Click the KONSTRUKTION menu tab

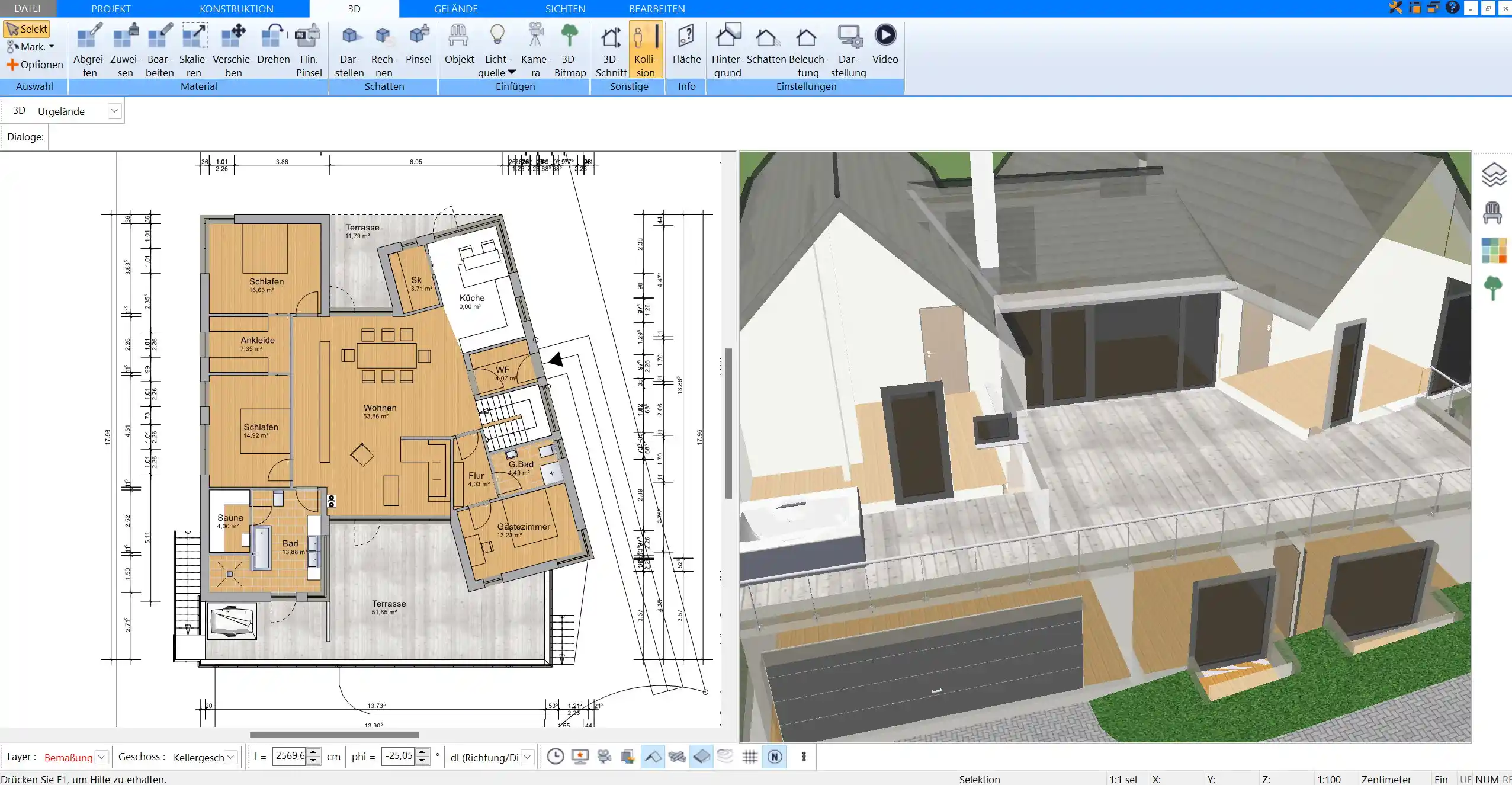(236, 8)
